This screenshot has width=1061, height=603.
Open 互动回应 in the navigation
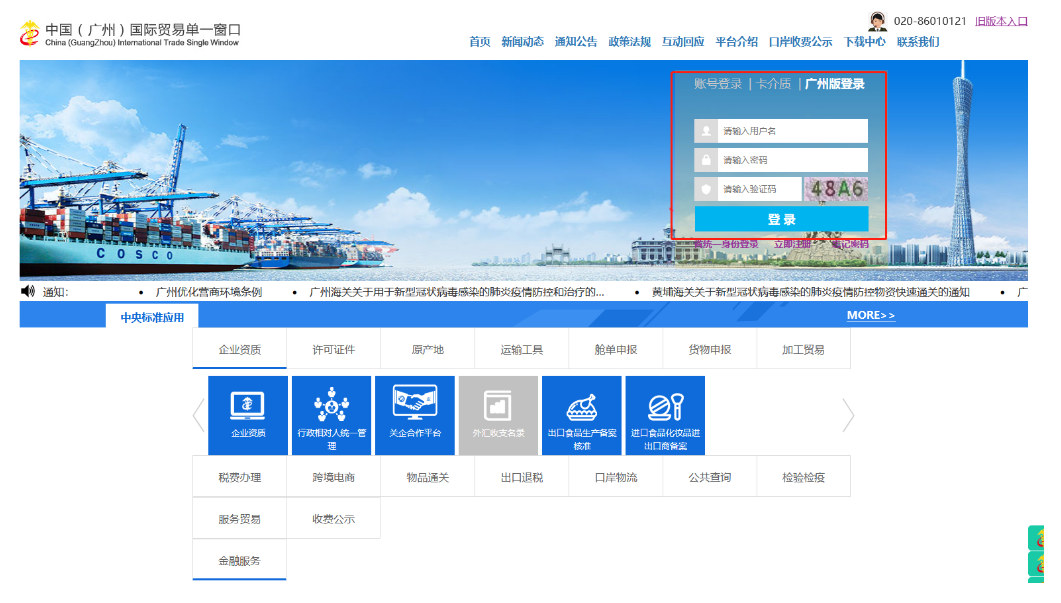click(x=683, y=42)
